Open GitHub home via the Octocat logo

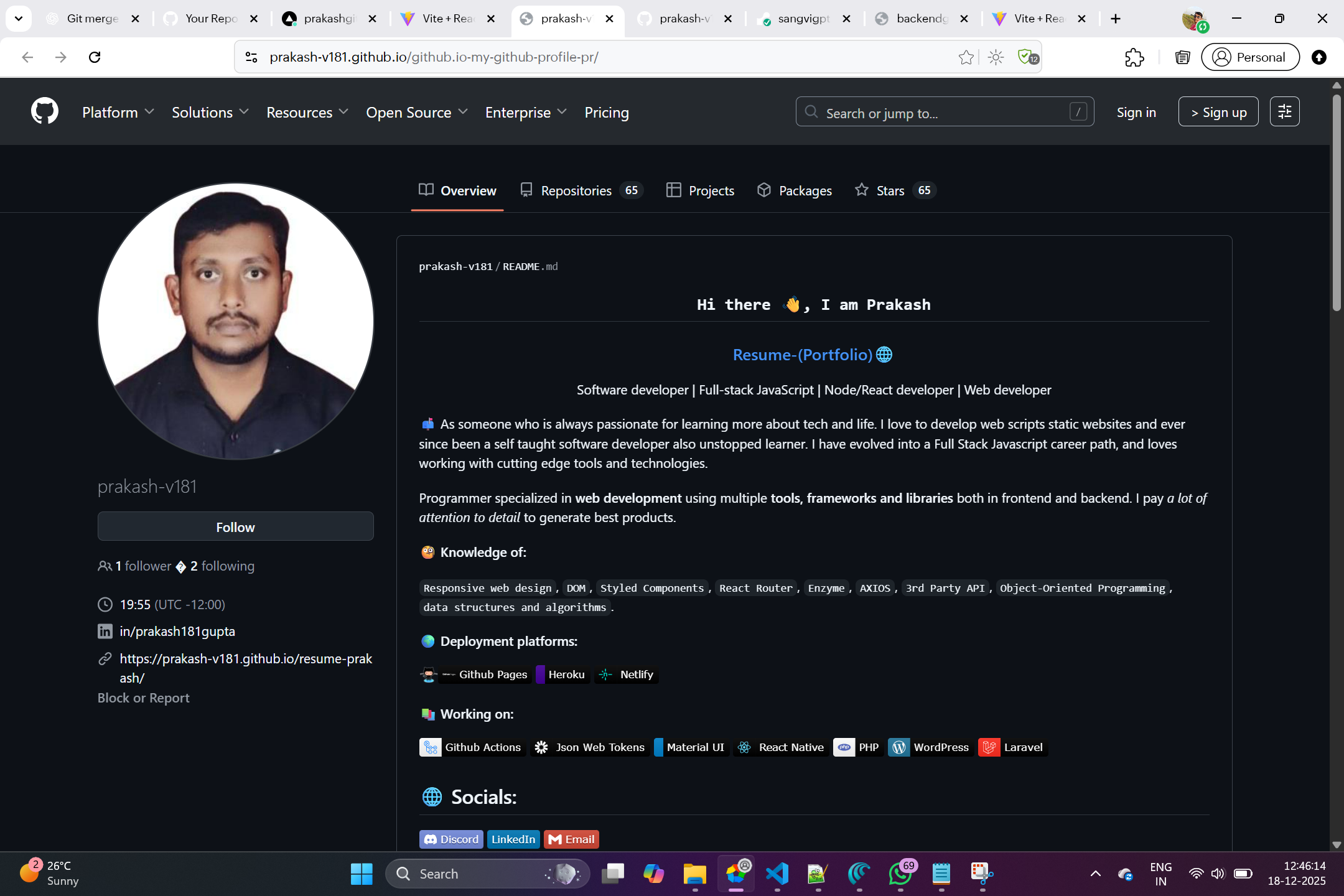tap(44, 111)
